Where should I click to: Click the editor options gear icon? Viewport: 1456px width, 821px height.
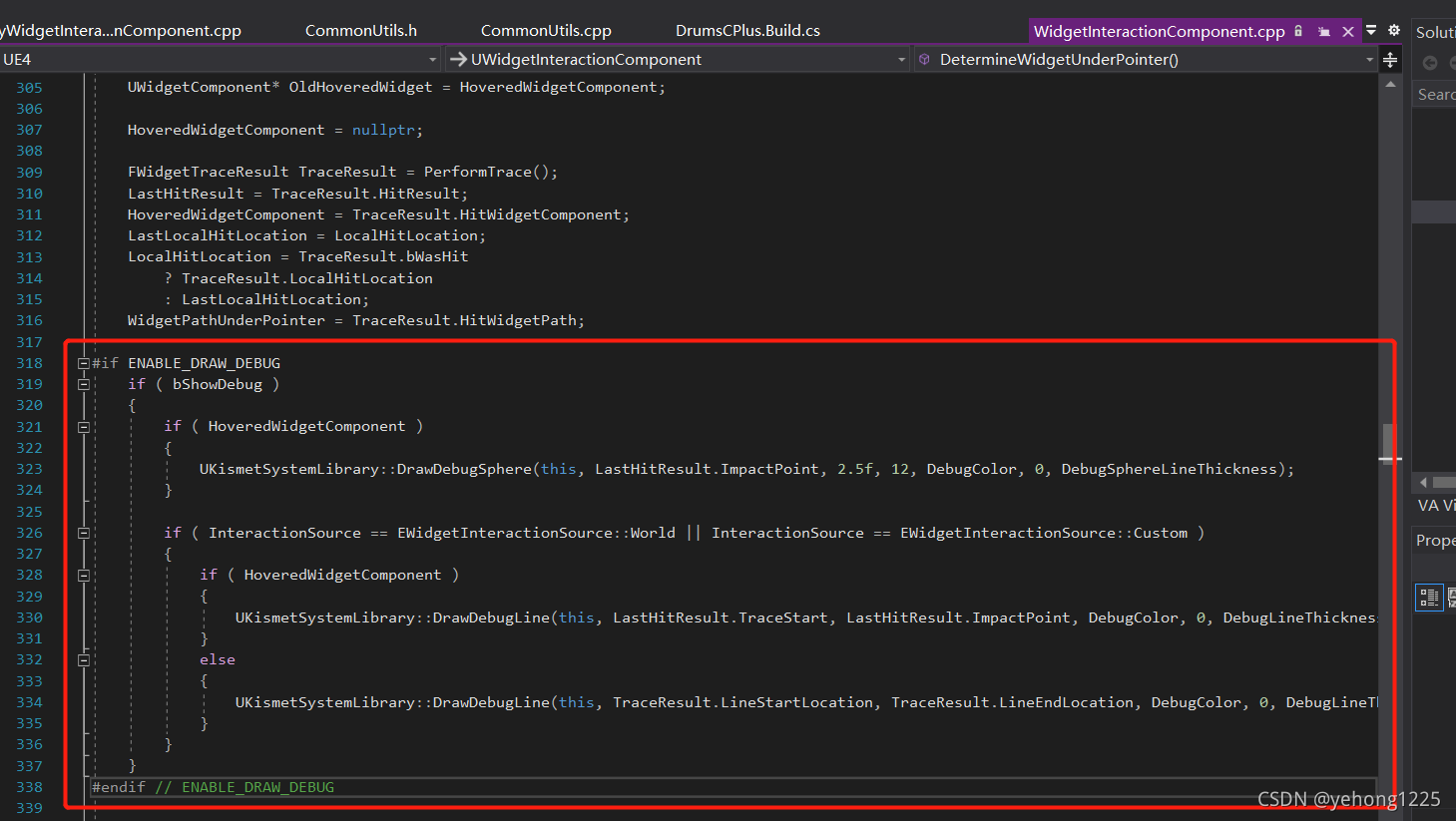tap(1394, 31)
